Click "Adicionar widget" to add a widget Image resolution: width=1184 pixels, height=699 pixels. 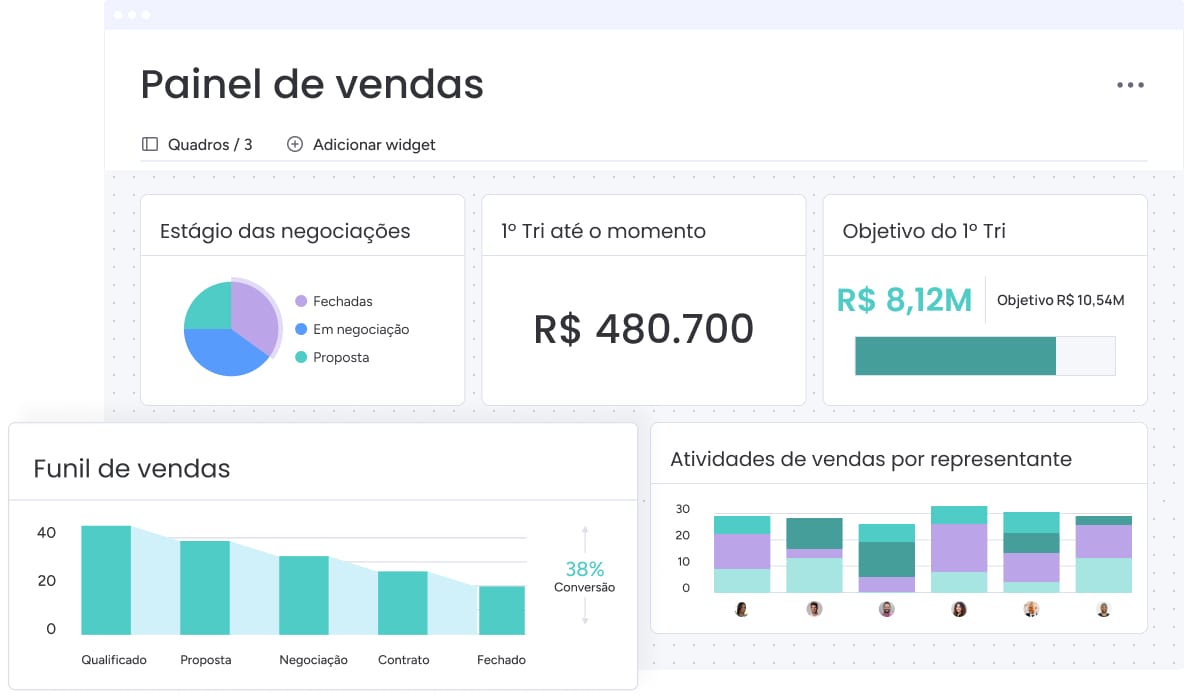372,144
